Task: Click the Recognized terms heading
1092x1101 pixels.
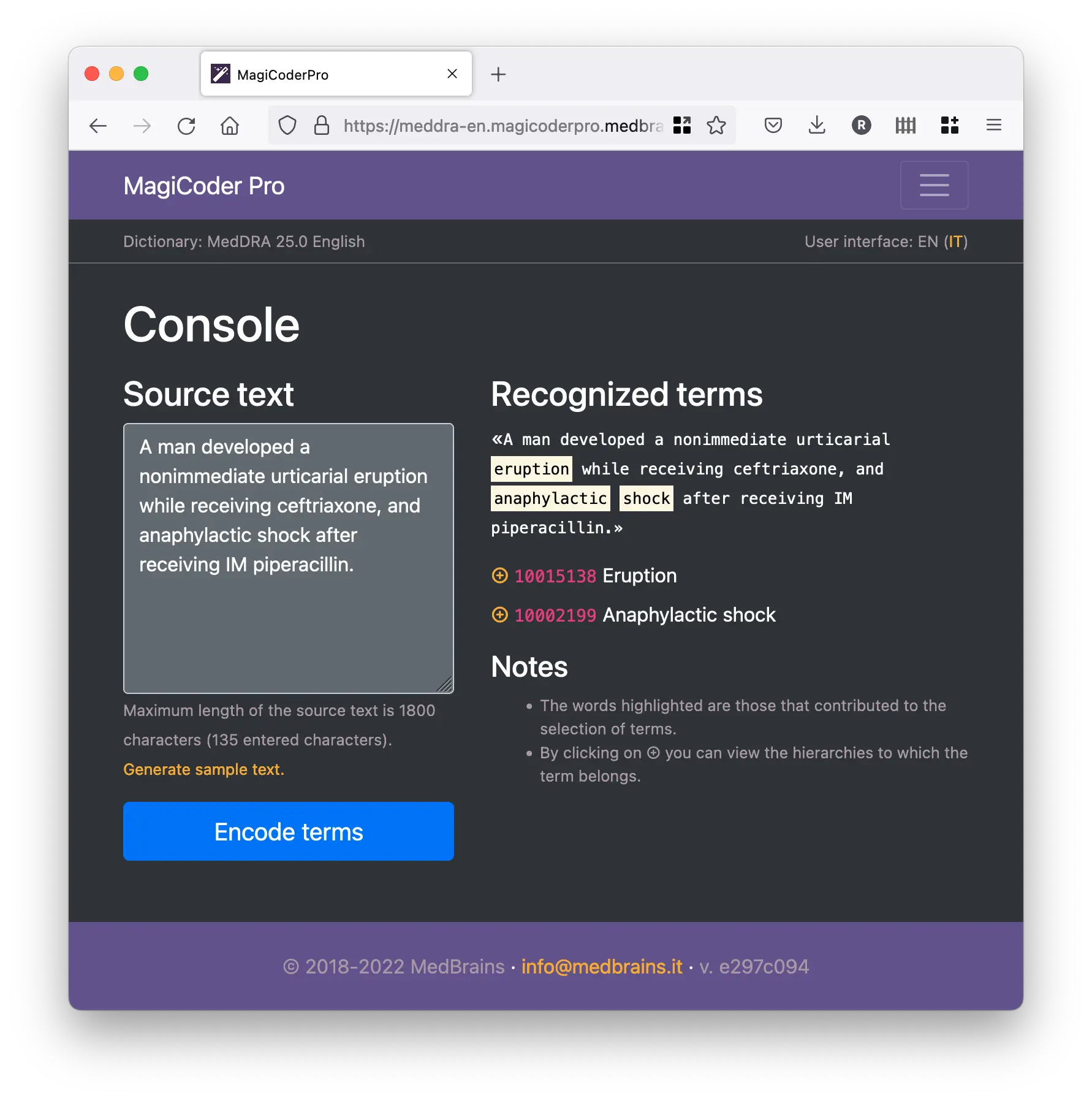Action: tap(626, 394)
